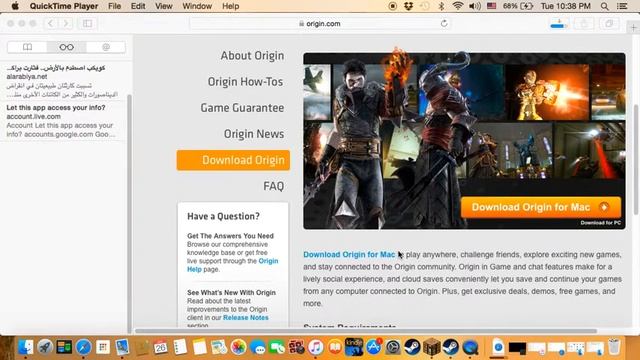Open the alarabiya.net reading list item
Viewport: 640px width, 360px height.
(64, 81)
